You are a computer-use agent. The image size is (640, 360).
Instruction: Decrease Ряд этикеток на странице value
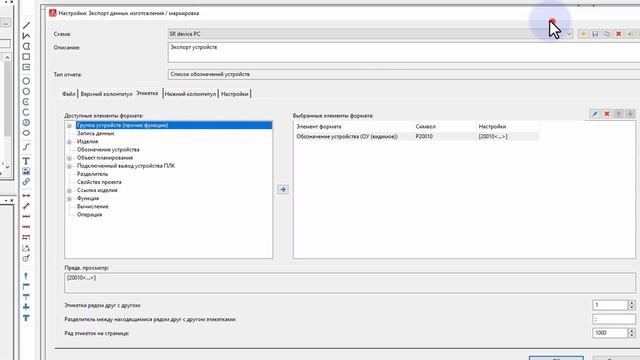tap(631, 336)
